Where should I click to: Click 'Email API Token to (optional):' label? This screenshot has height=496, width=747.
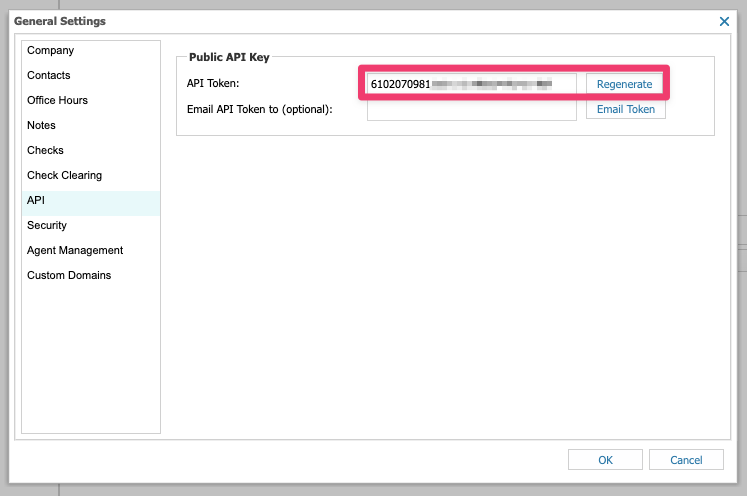[260, 110]
